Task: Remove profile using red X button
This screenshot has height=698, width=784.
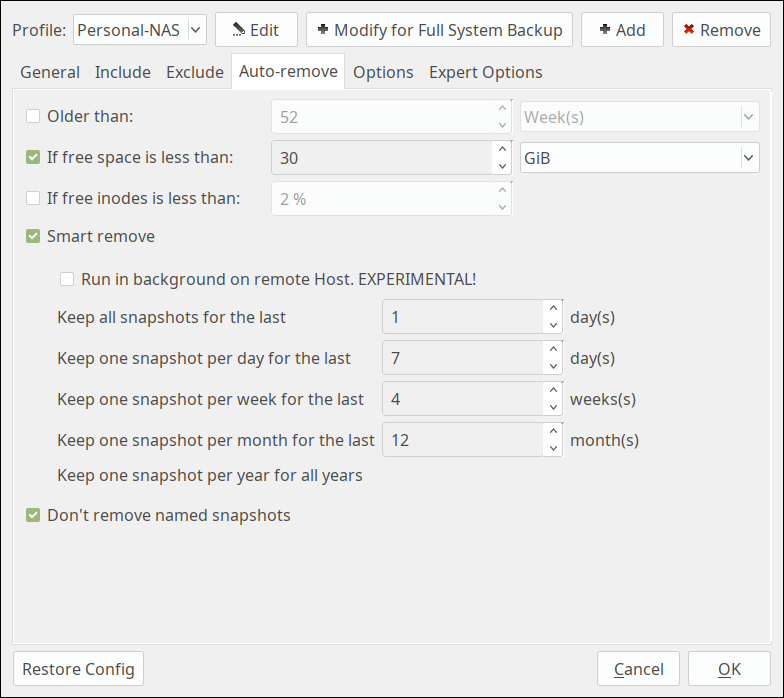Action: (721, 30)
